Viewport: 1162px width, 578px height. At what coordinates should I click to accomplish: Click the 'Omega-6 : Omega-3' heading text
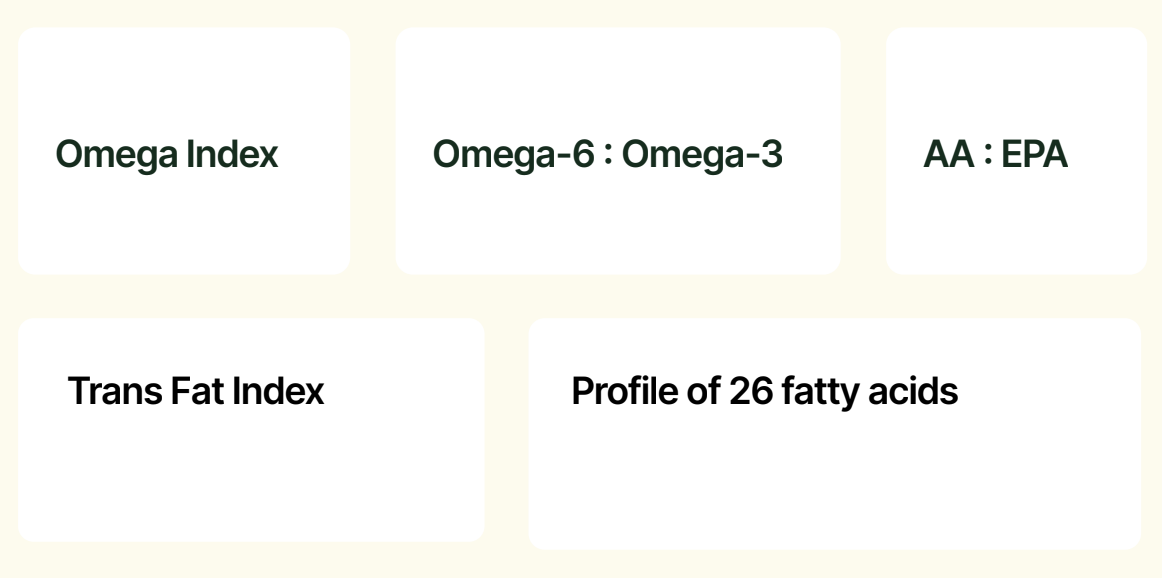click(x=608, y=154)
